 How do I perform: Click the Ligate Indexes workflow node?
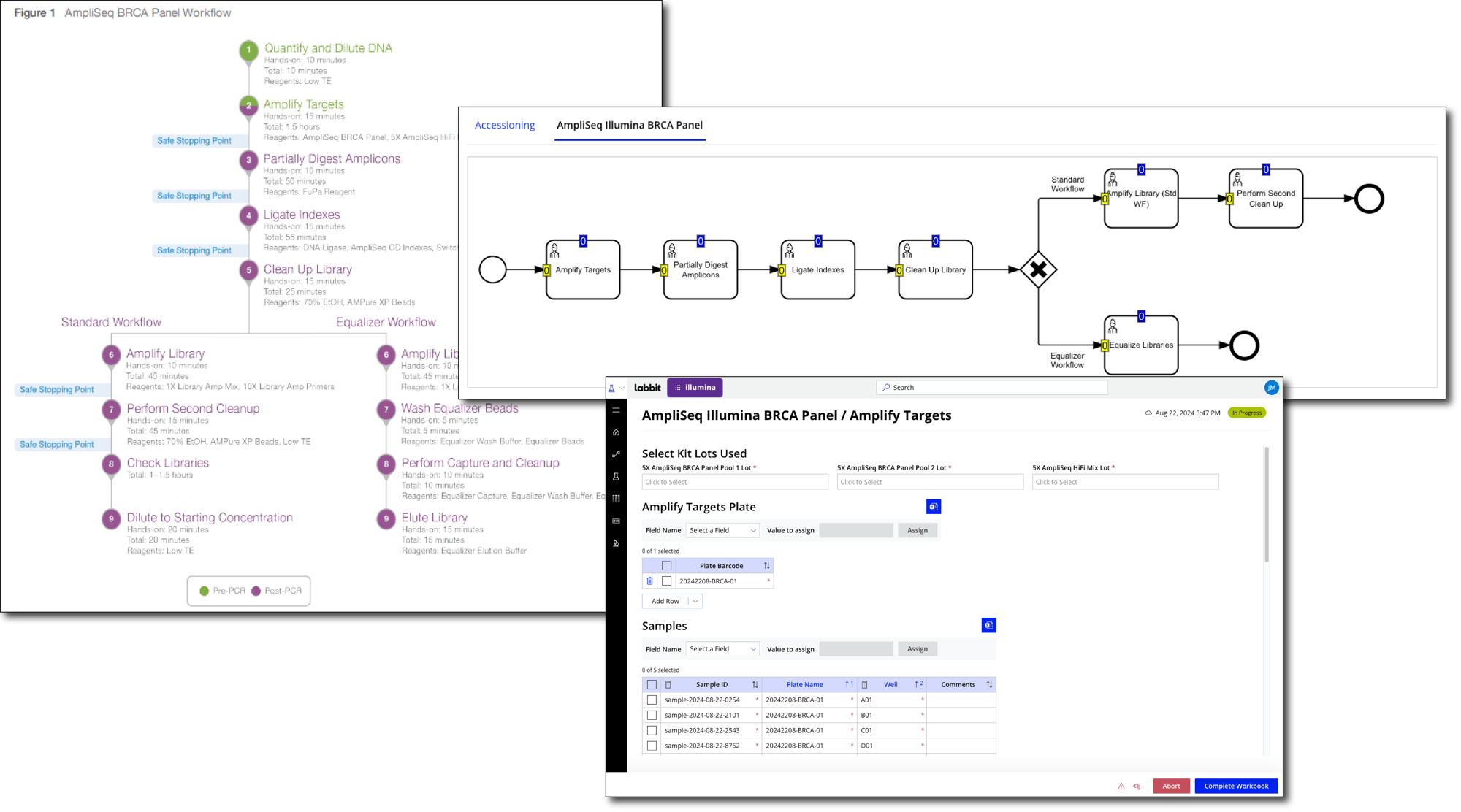(817, 269)
